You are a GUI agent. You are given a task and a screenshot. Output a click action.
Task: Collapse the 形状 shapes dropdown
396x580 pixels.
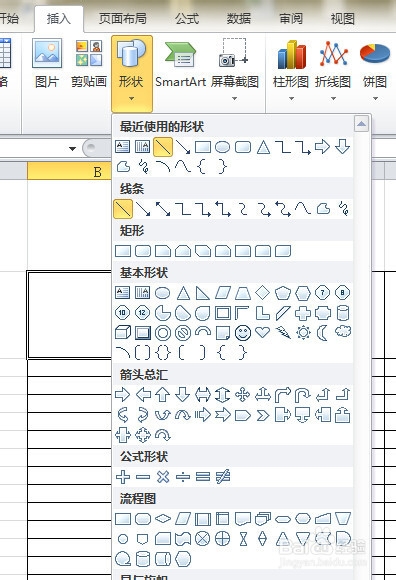point(132,73)
